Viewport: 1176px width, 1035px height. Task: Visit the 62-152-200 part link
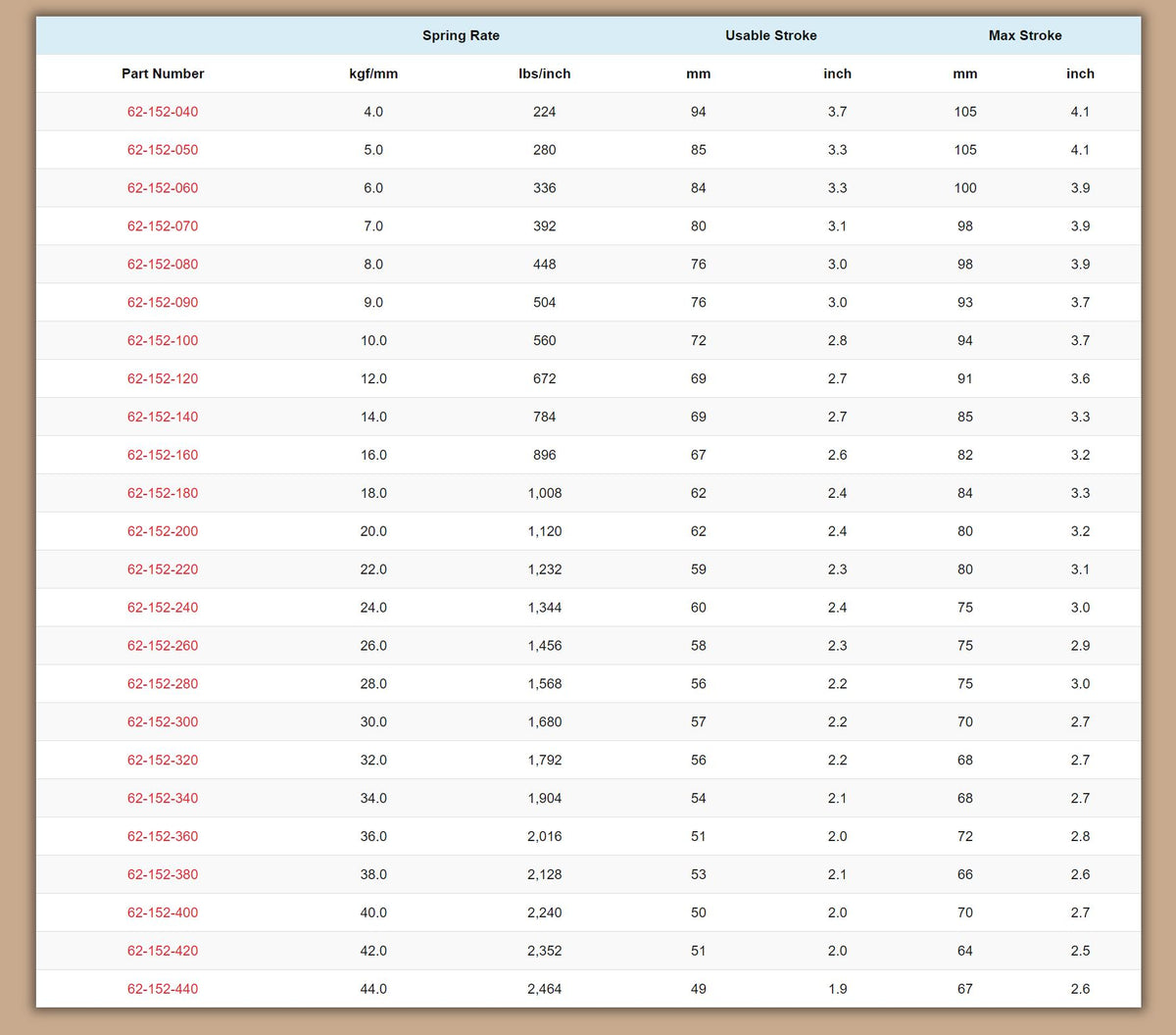[x=163, y=531]
